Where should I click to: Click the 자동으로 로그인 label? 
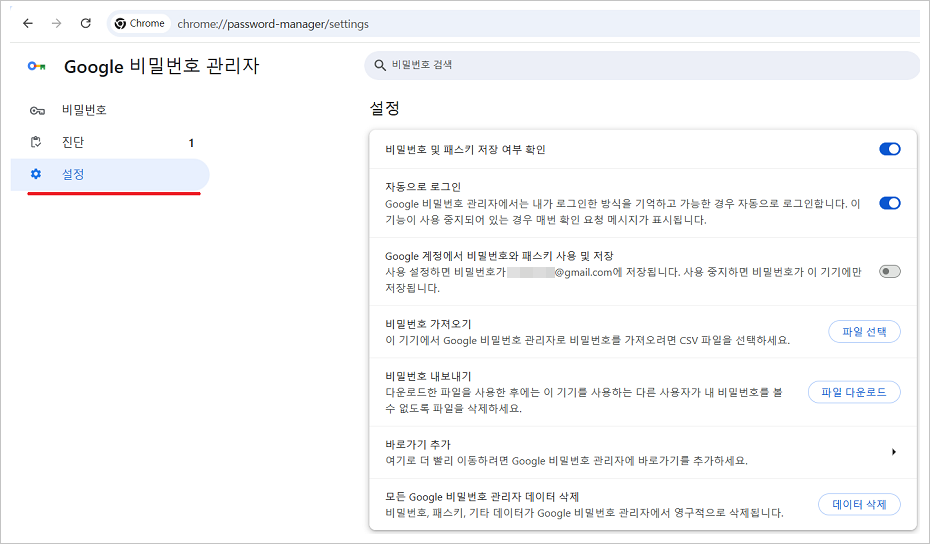point(423,187)
